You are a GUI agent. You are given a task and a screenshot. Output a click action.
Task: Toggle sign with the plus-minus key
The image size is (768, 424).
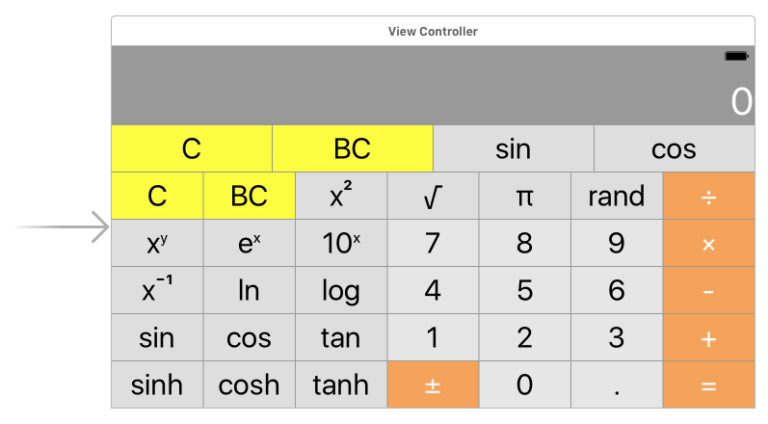point(433,385)
